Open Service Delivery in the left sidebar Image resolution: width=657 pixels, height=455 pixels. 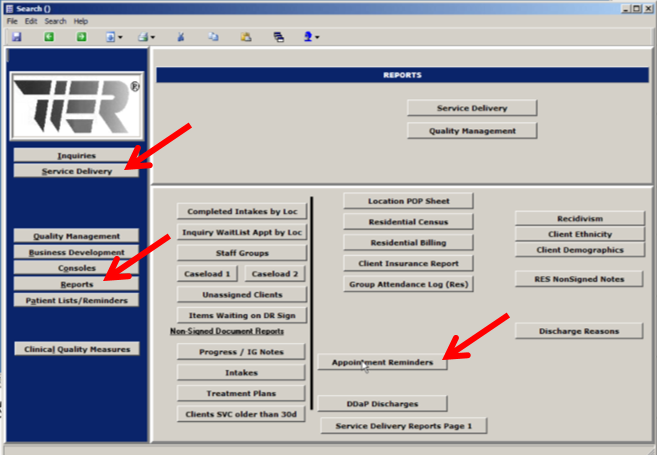point(76,171)
